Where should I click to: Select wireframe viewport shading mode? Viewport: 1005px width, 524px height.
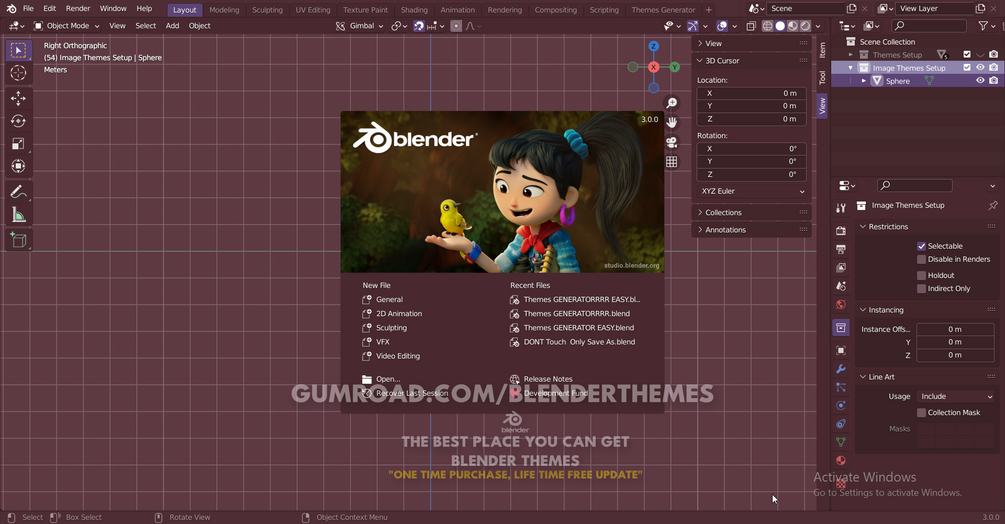coord(767,26)
